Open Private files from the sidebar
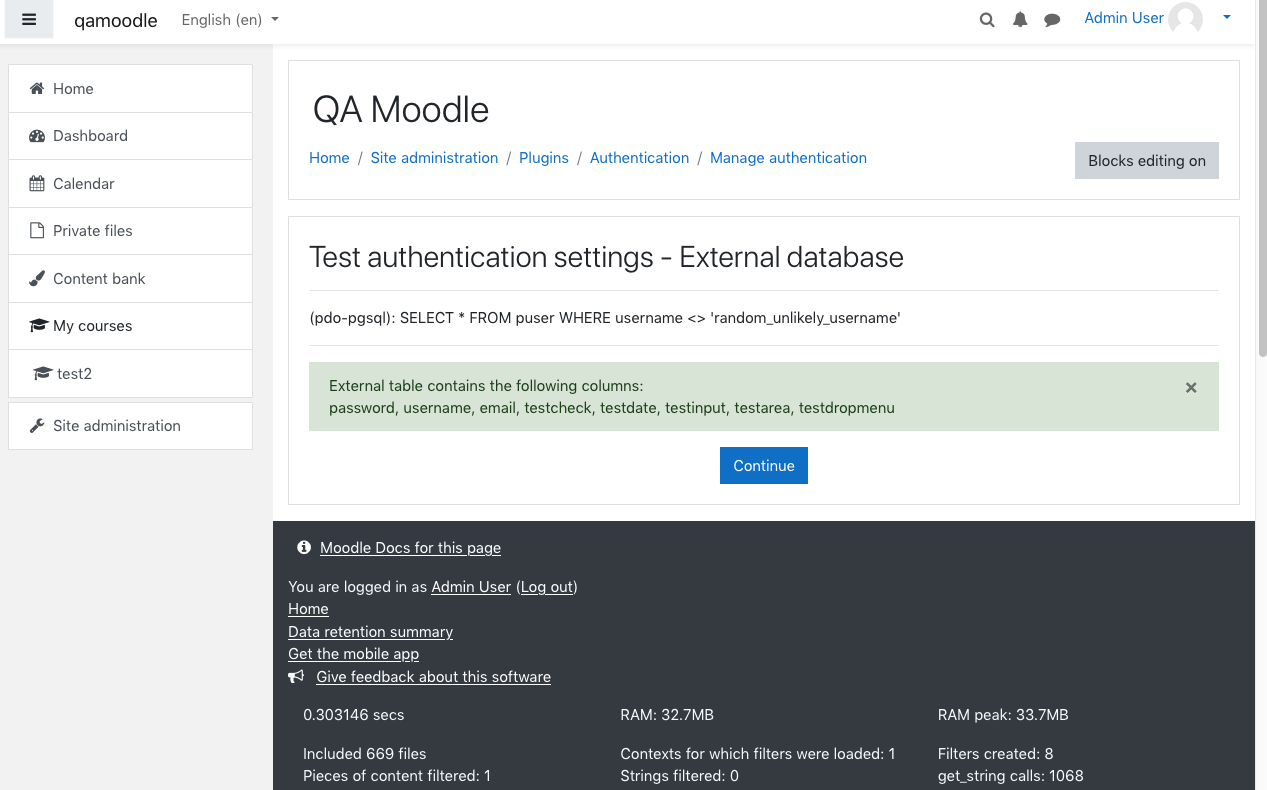 point(130,231)
